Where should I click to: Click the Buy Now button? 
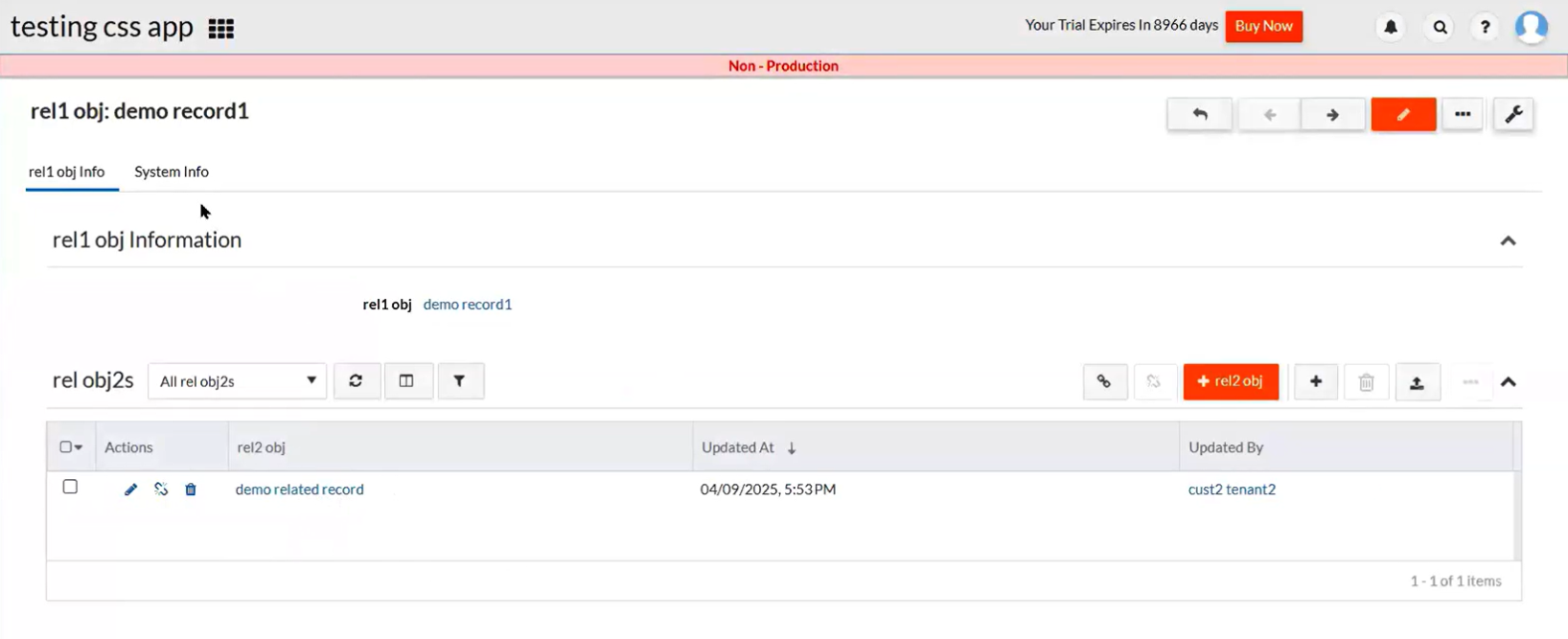coord(1263,27)
